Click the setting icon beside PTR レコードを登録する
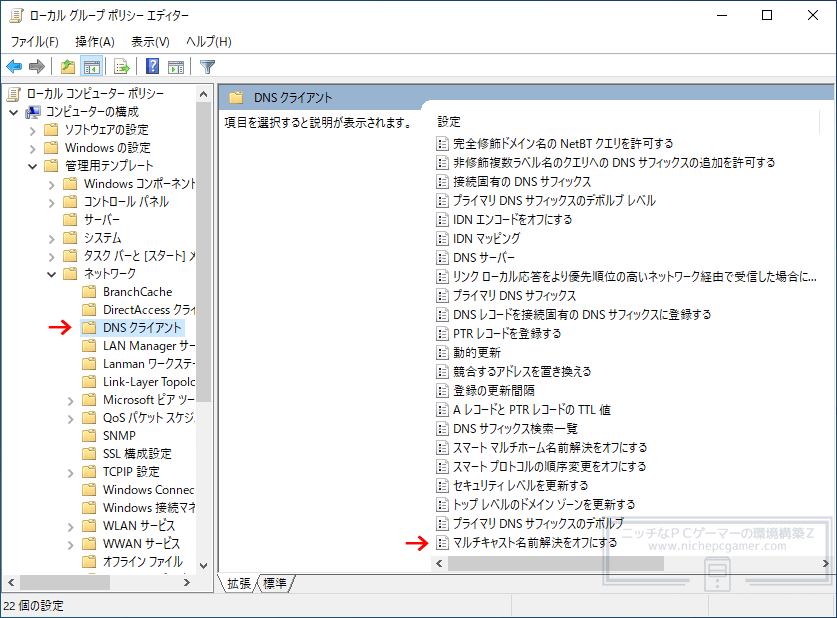 click(442, 334)
